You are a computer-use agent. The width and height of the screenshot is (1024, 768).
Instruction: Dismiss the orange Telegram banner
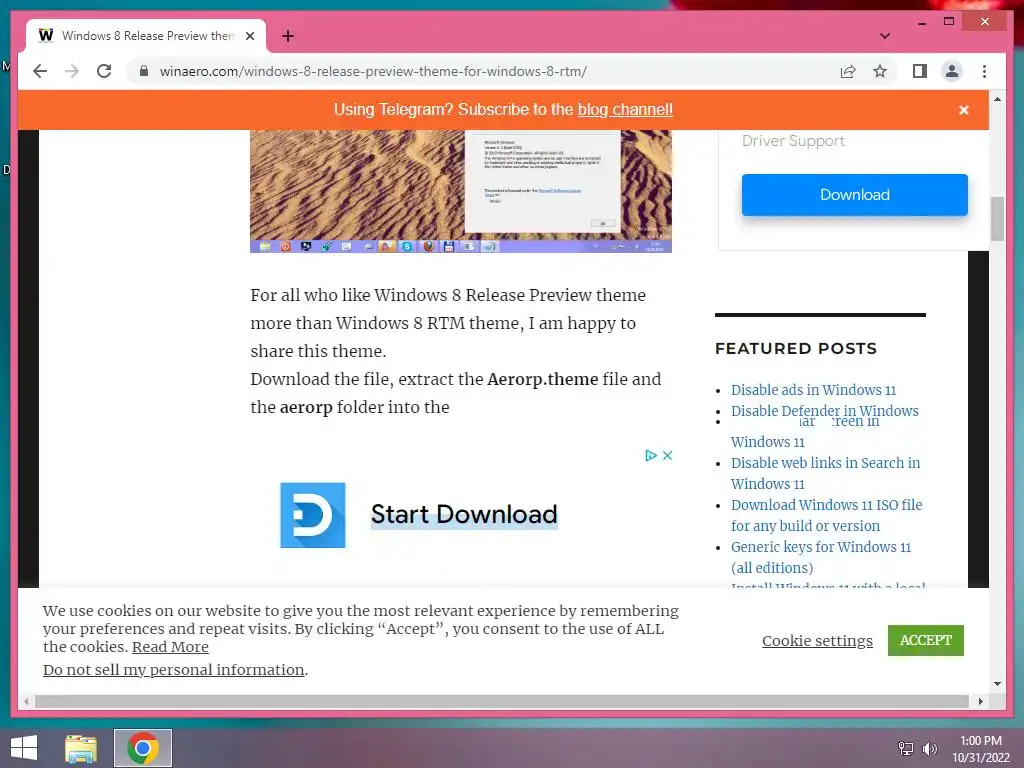(963, 110)
